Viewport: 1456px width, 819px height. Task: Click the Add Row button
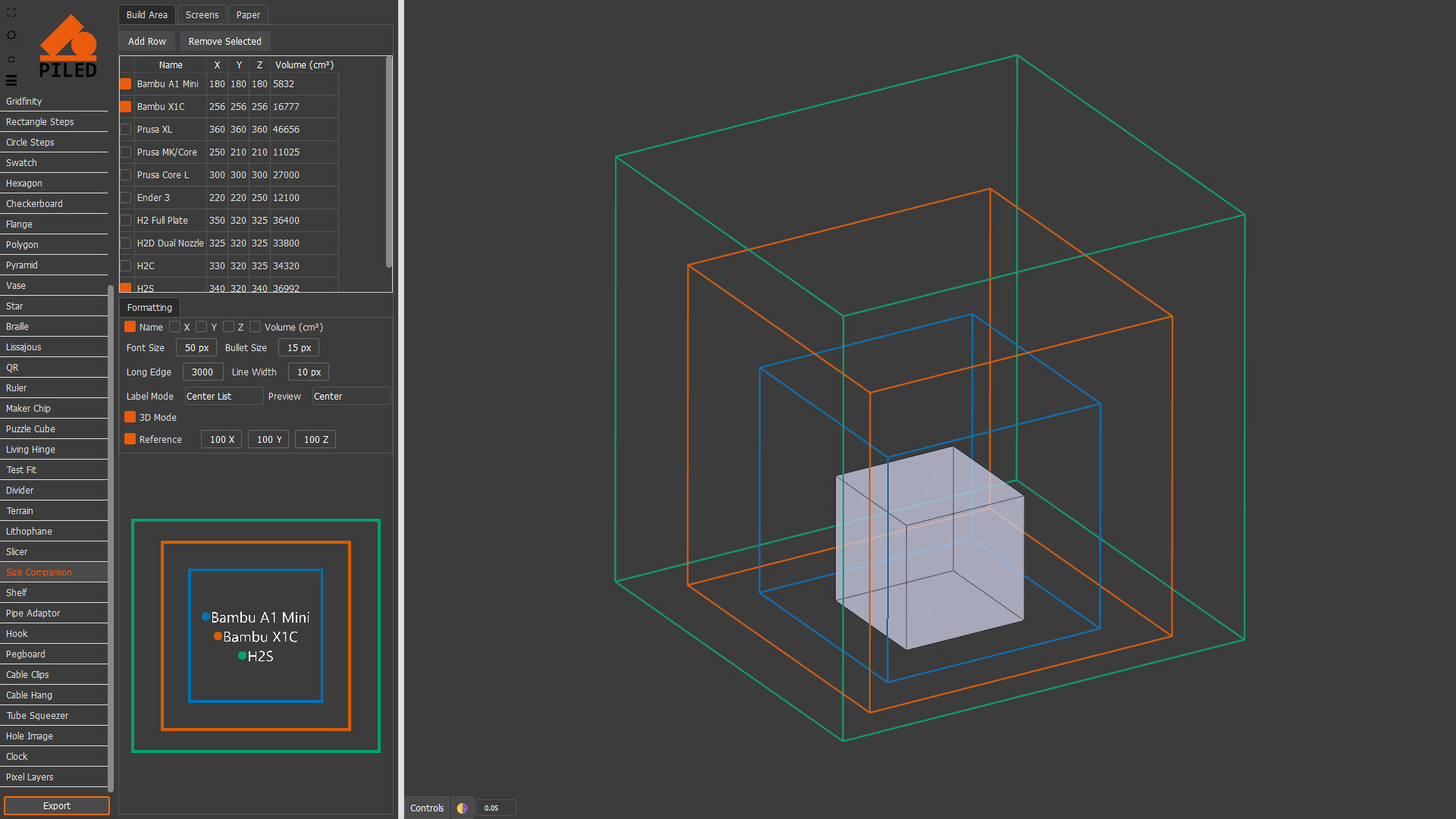146,41
